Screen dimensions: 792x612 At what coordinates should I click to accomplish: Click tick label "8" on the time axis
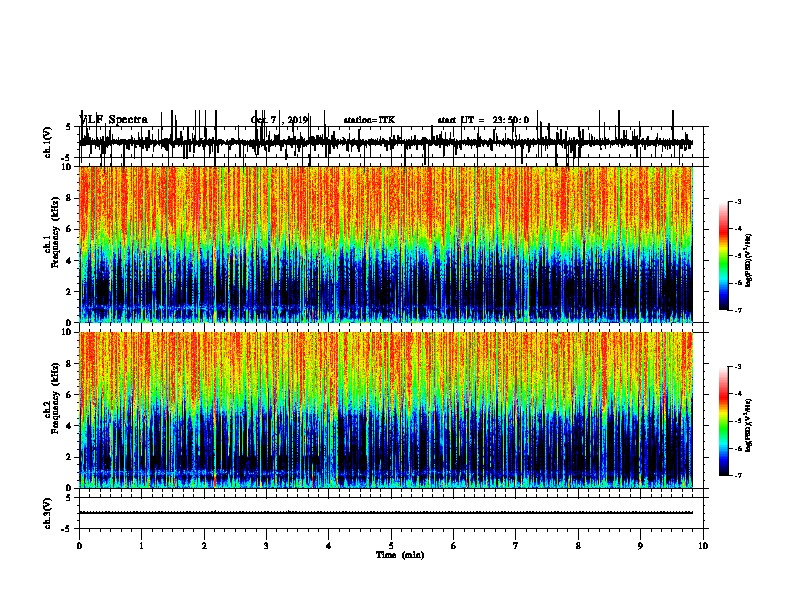coord(578,546)
